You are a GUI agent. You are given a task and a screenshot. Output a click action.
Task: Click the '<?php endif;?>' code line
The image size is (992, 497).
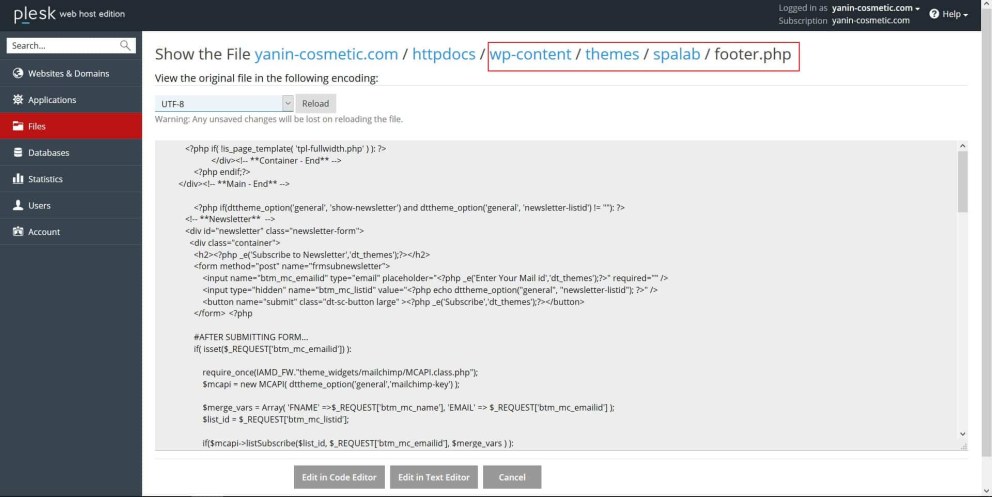[222, 172]
